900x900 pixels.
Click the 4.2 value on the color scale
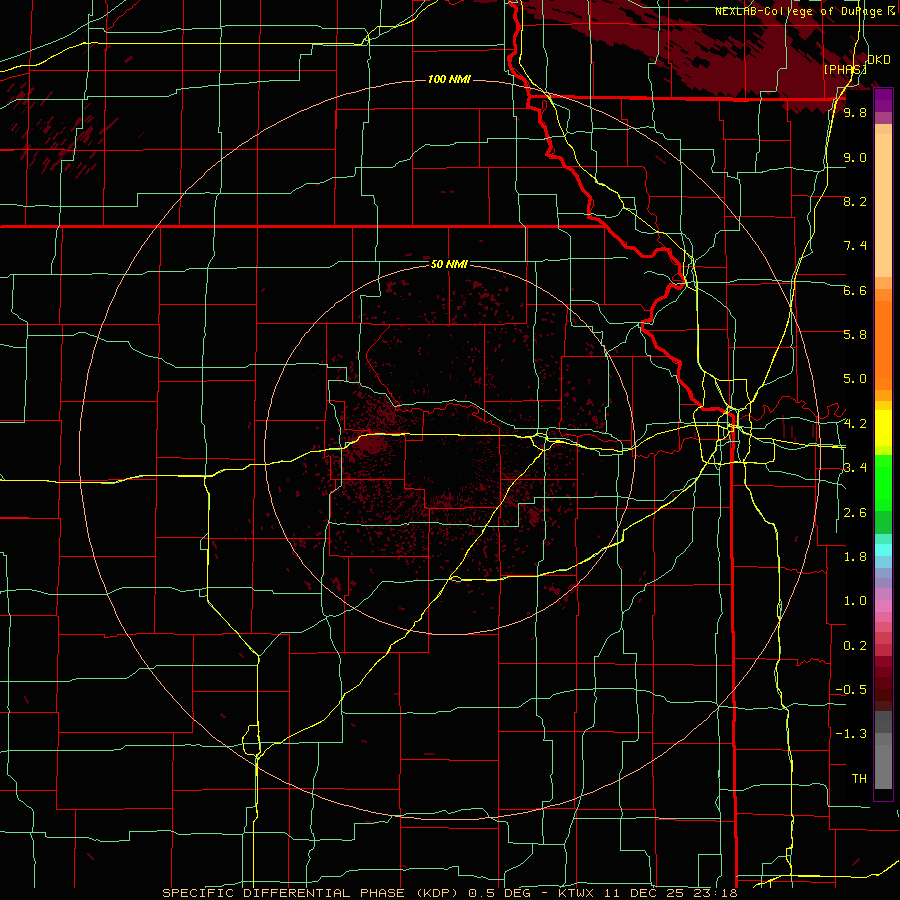click(855, 424)
